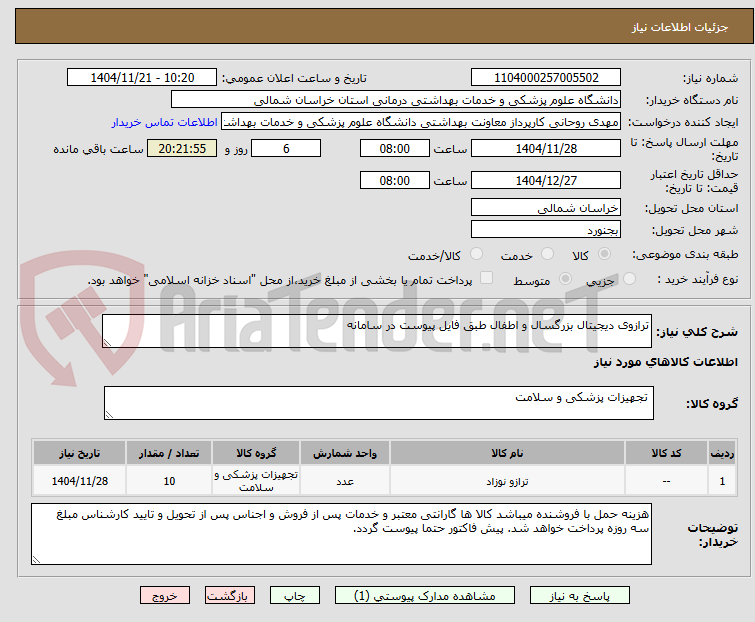Click the countdown timer 20:21:55 field

point(182,148)
